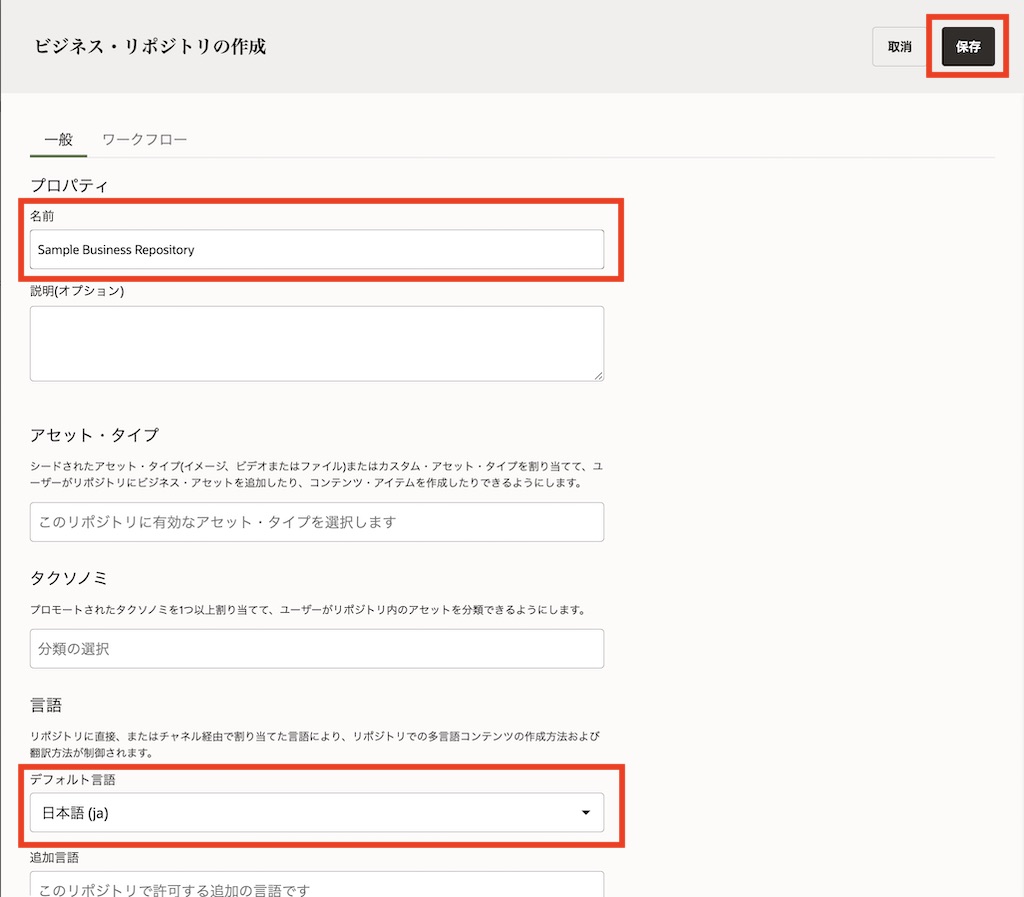1024x897 pixels.
Task: Click the 名前 field containing Sample Business Repository
Action: click(316, 250)
